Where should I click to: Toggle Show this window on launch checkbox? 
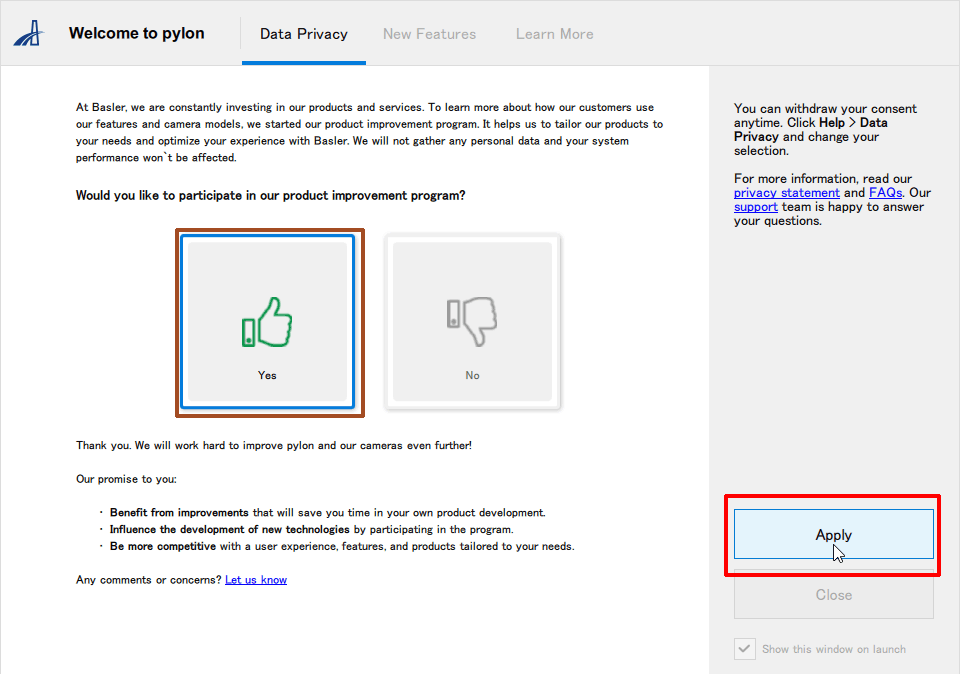pos(745,649)
